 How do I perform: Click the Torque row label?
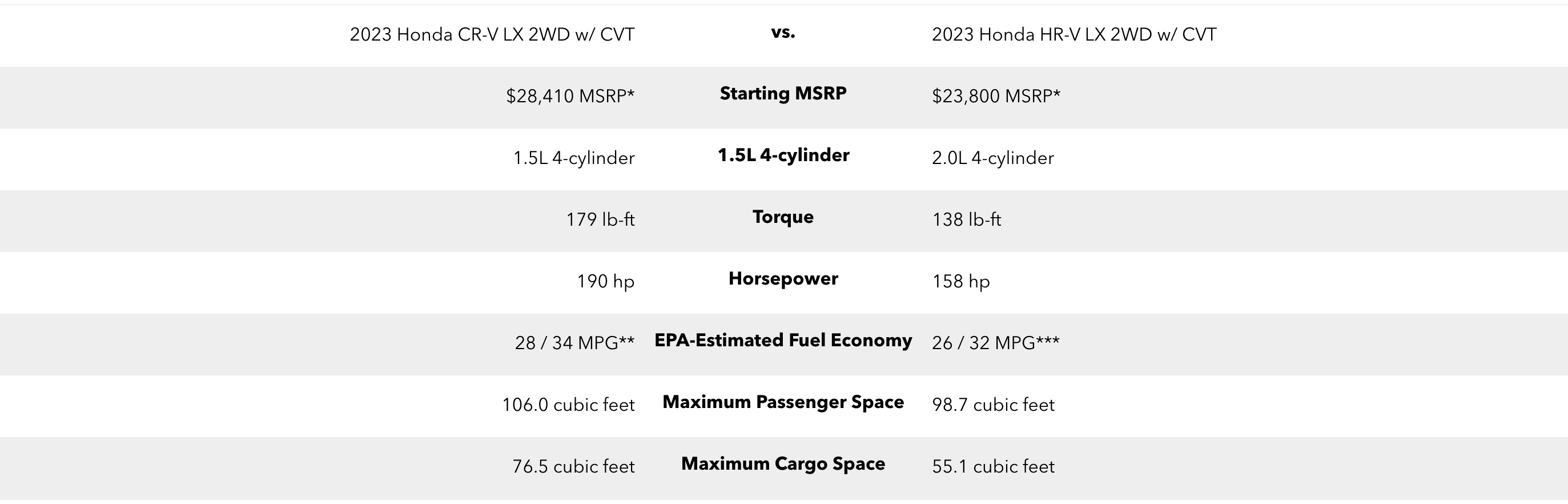pos(783,217)
